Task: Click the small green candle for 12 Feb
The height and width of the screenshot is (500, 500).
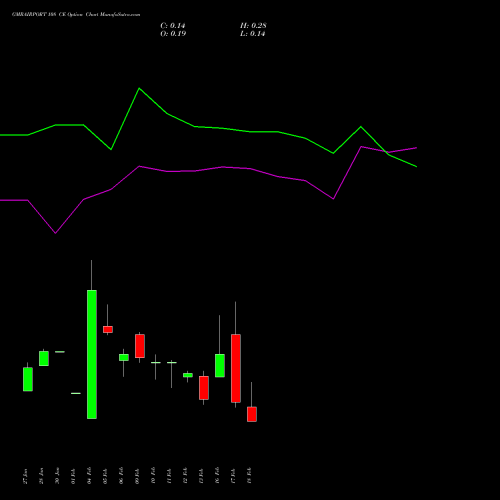Action: 188,375
